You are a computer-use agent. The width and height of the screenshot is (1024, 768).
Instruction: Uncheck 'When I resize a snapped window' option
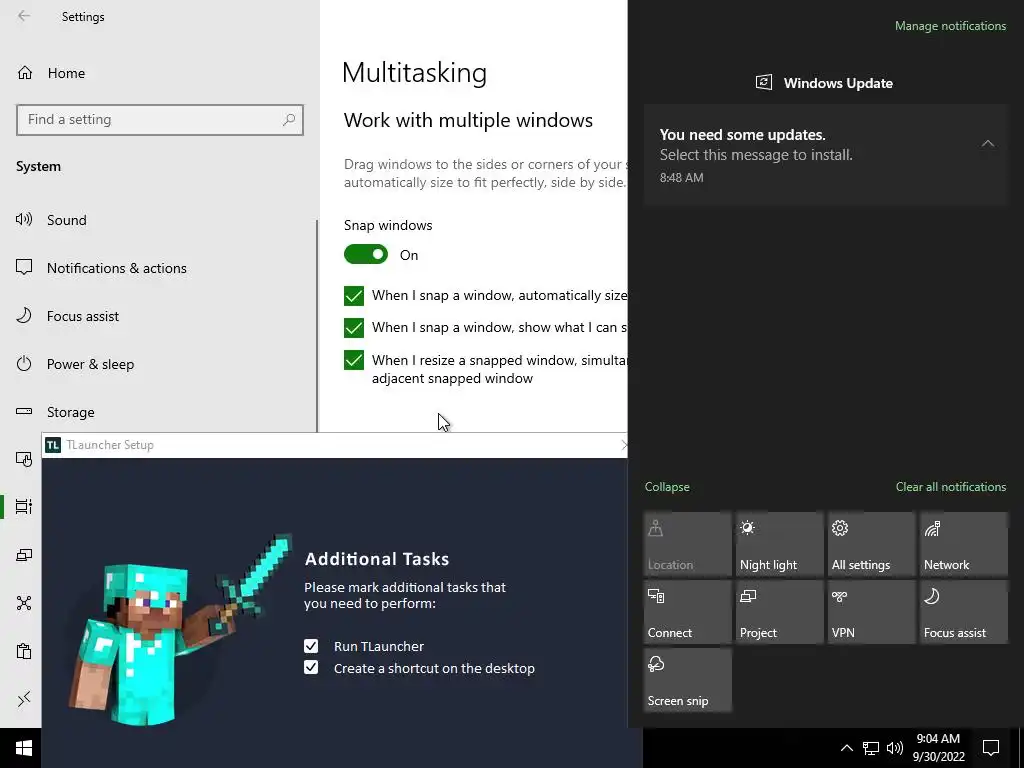tap(354, 360)
